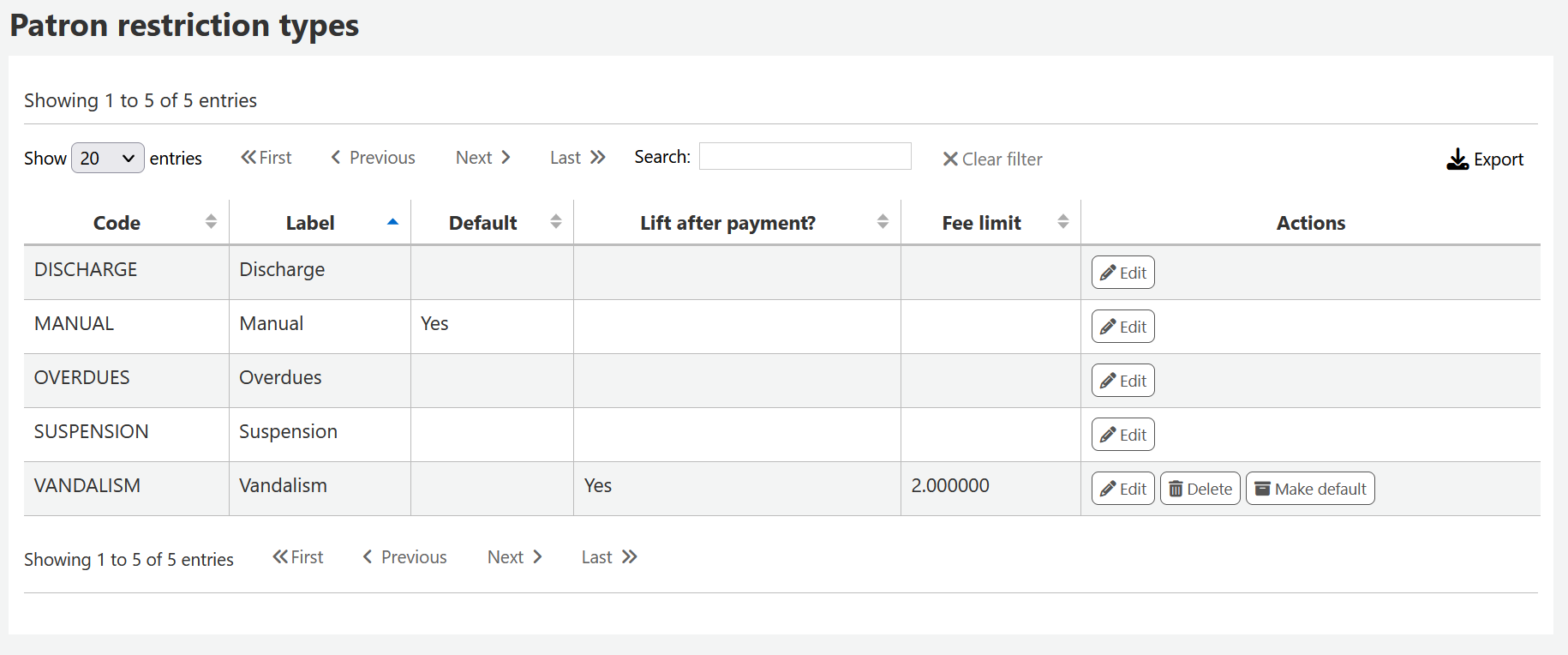The width and height of the screenshot is (1568, 655).
Task: Delete the Vandalism restriction type
Action: [x=1200, y=489]
